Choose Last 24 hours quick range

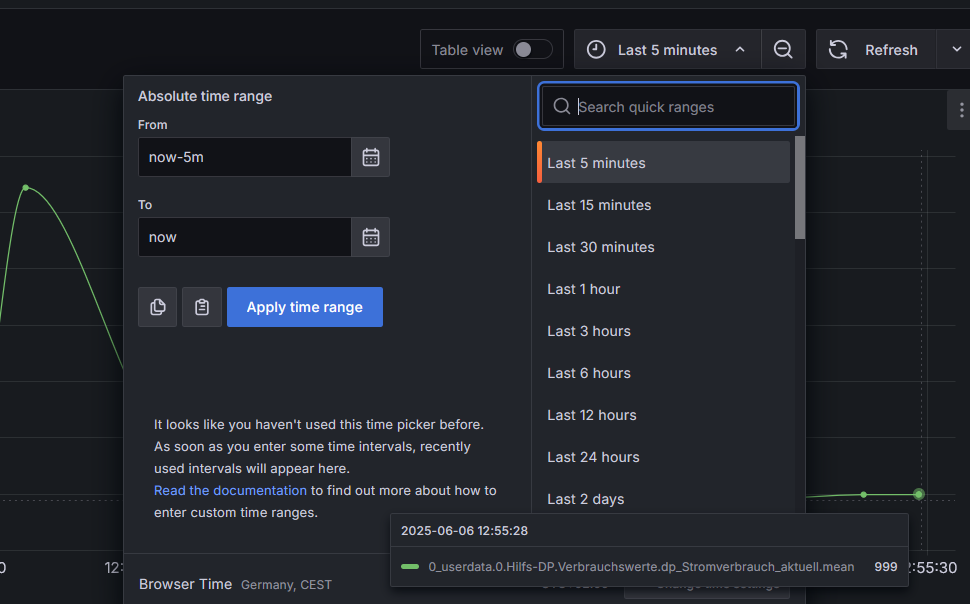tap(593, 457)
